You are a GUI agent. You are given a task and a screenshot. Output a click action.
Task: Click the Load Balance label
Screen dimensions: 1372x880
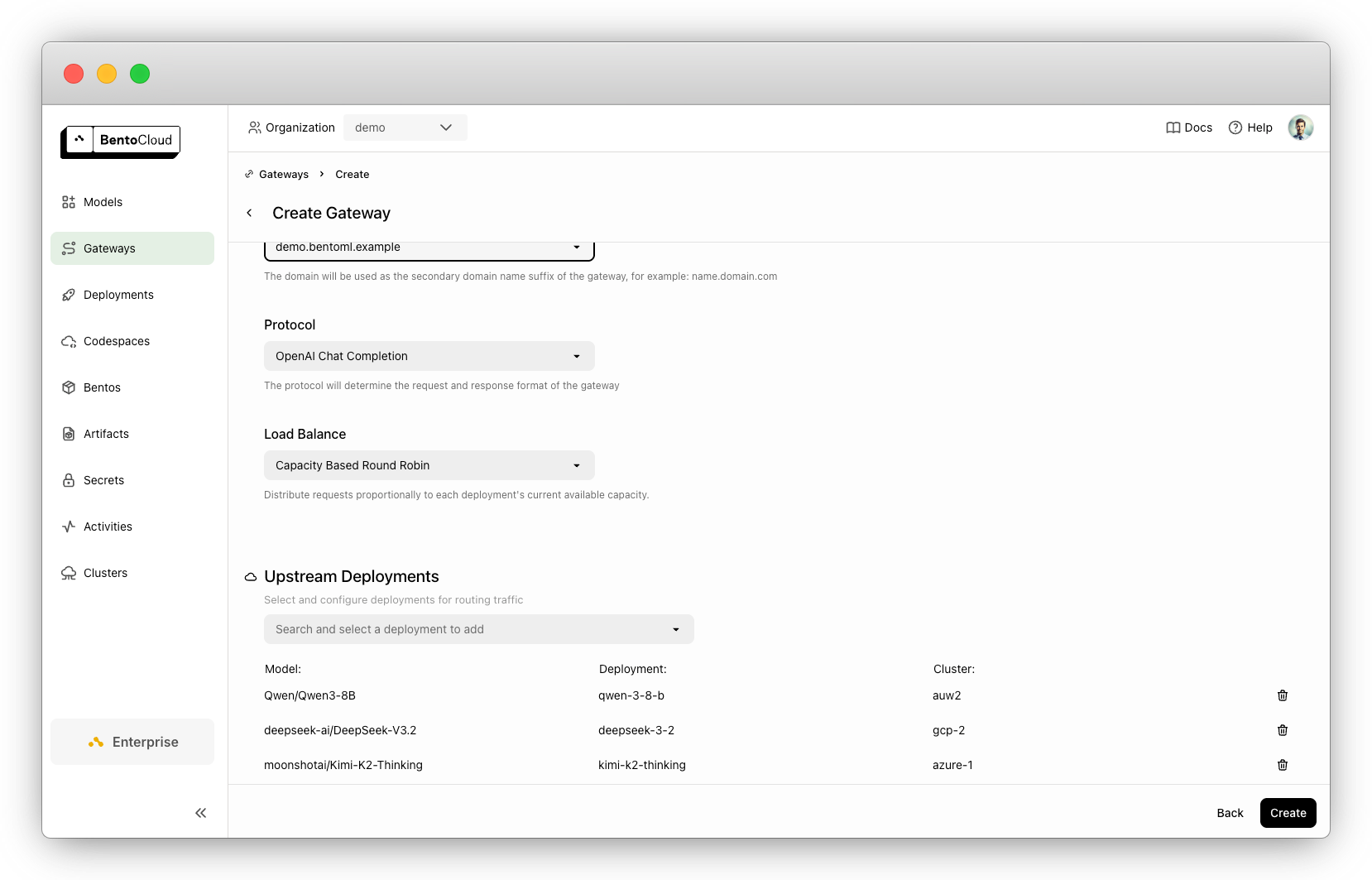[x=305, y=434]
